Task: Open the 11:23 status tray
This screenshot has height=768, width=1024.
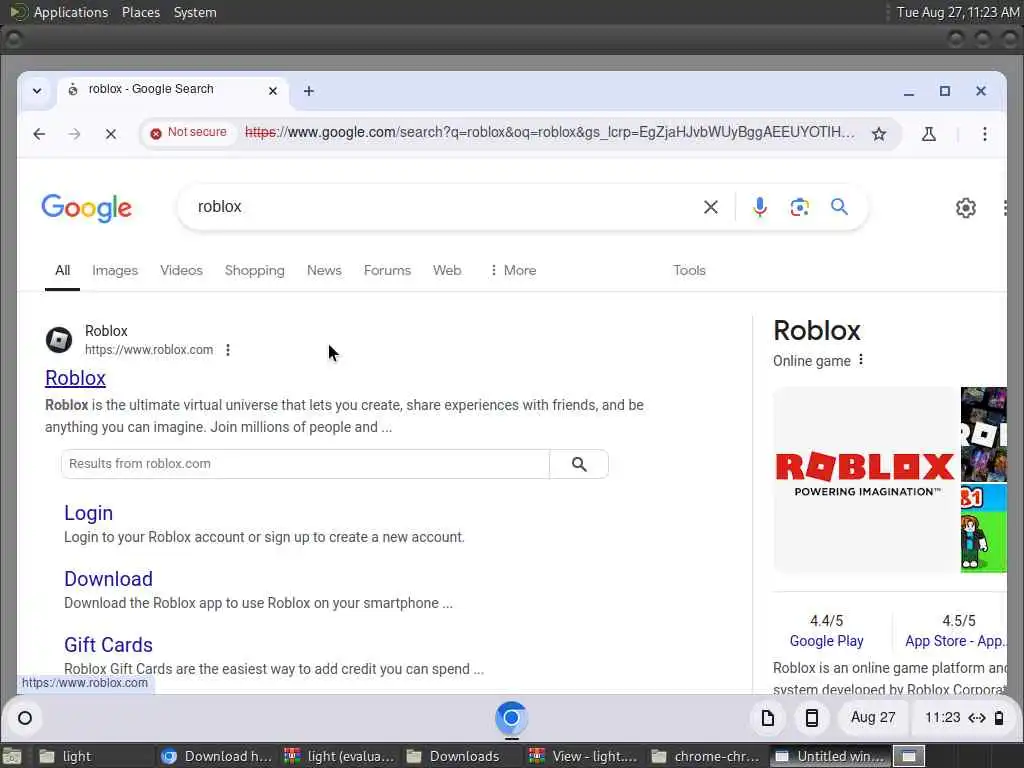Action: click(x=964, y=718)
